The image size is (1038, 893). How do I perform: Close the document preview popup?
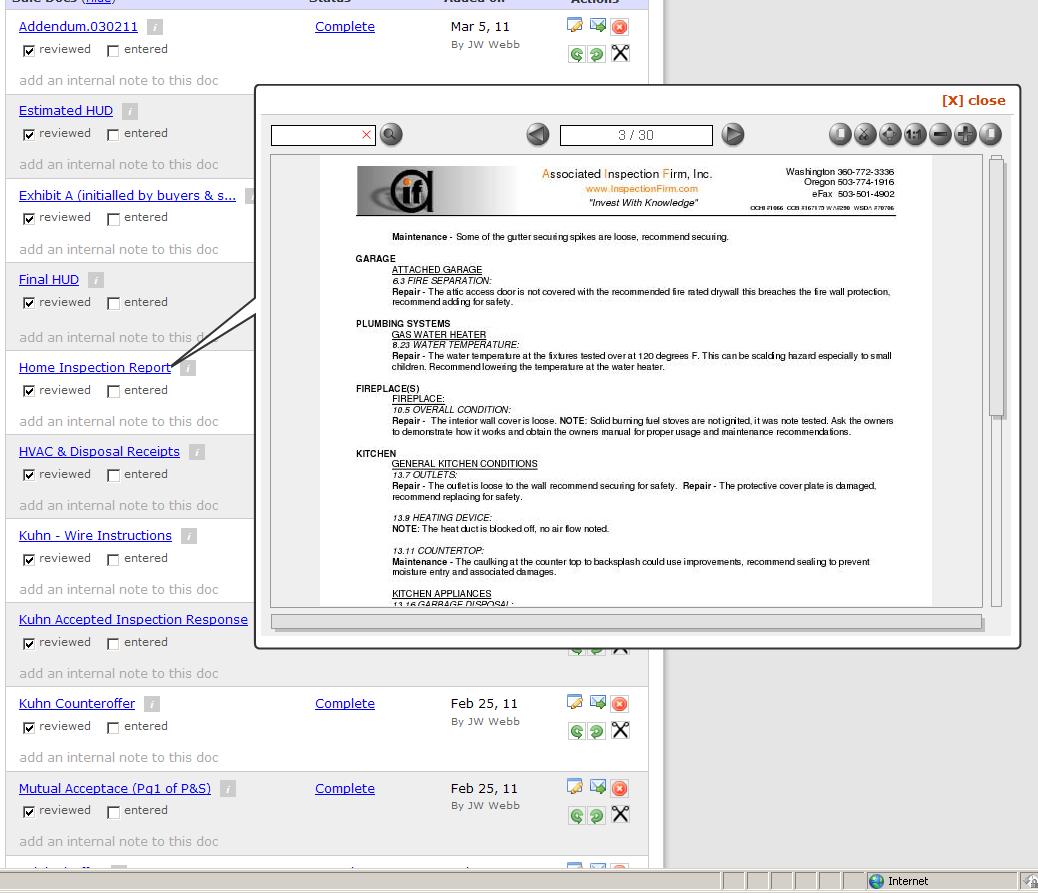[x=973, y=100]
